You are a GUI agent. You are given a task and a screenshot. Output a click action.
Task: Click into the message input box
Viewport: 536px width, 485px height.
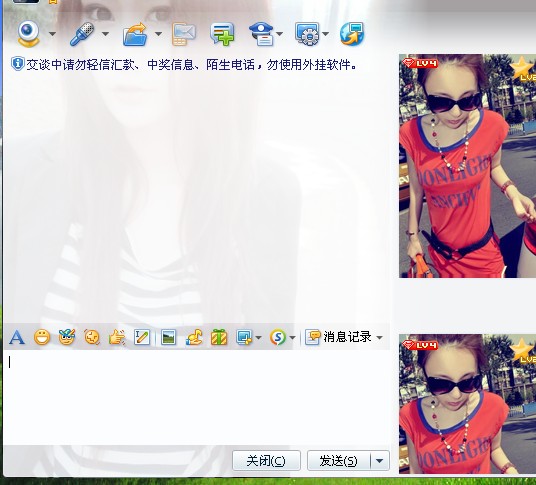click(x=197, y=398)
